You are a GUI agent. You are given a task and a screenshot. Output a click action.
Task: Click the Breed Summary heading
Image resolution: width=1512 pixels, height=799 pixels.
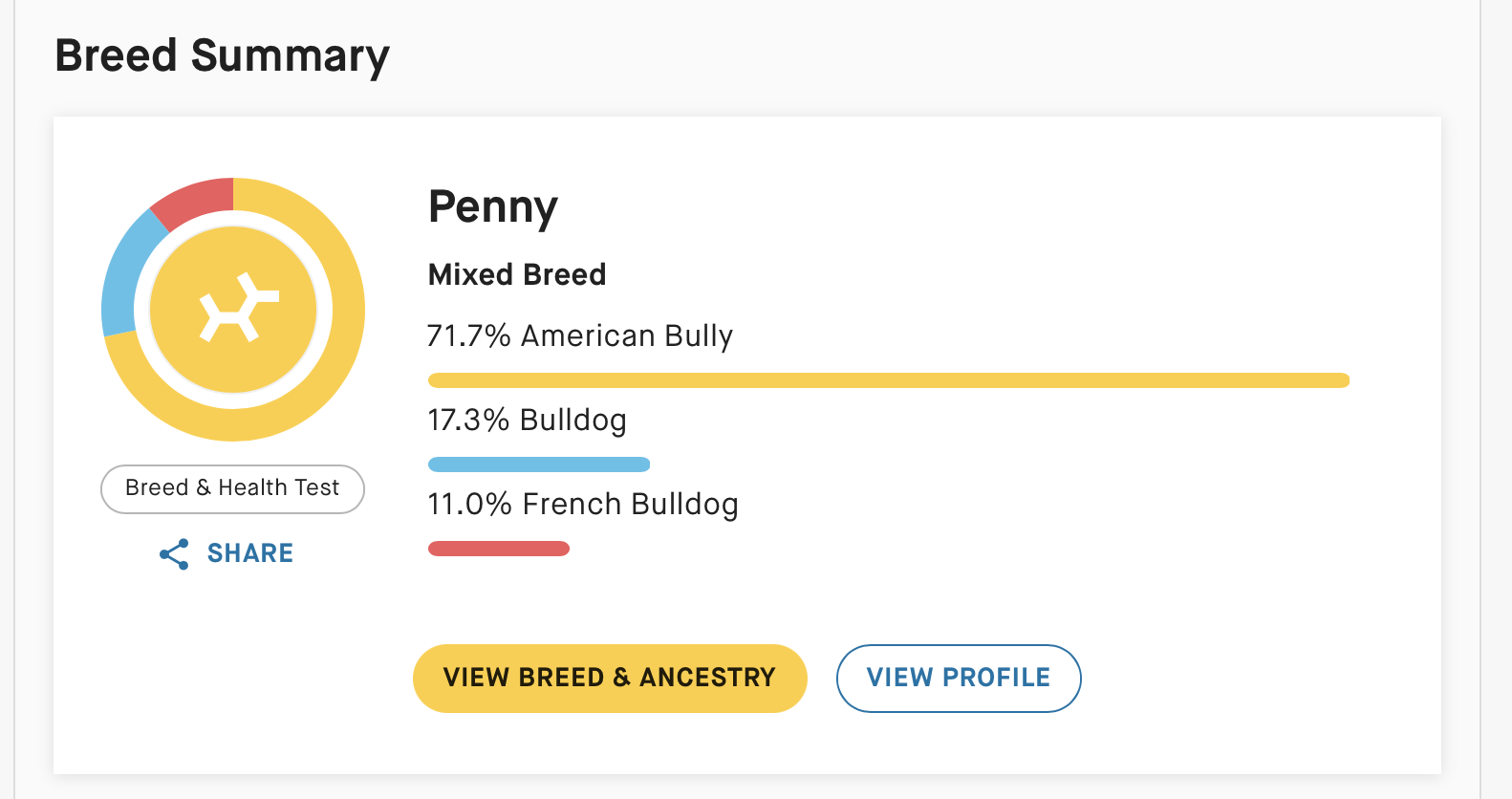(222, 55)
